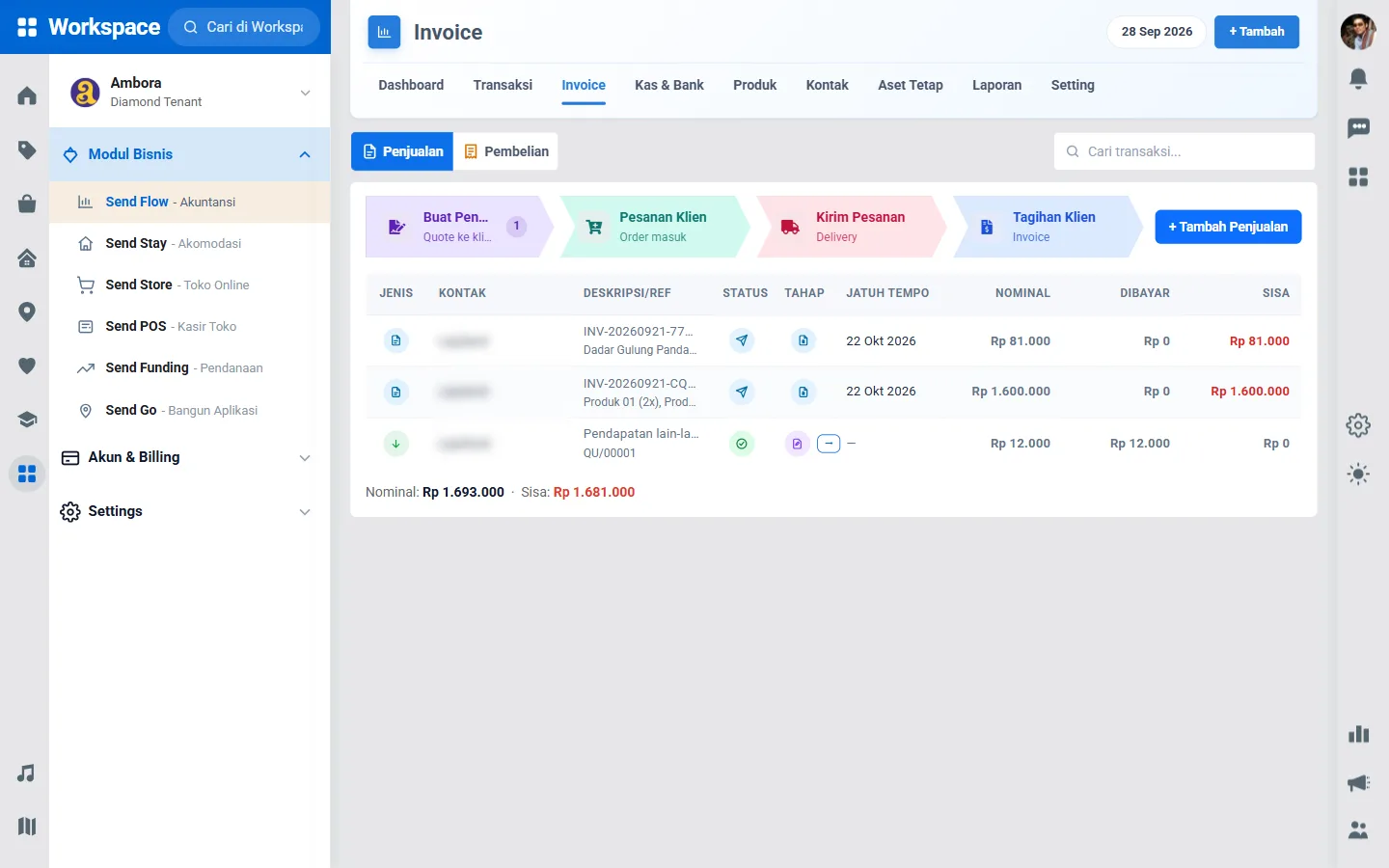
Task: Click the sent status icon of first invoice
Action: (x=742, y=340)
